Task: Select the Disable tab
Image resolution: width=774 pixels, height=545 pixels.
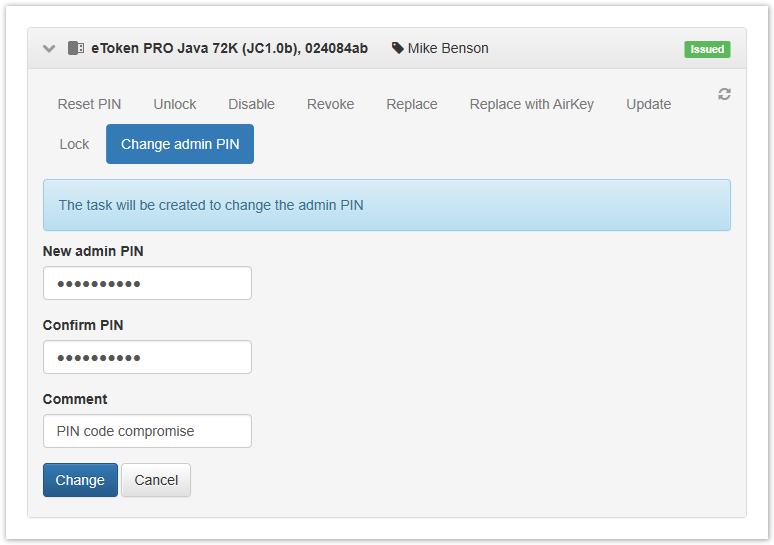Action: point(251,104)
